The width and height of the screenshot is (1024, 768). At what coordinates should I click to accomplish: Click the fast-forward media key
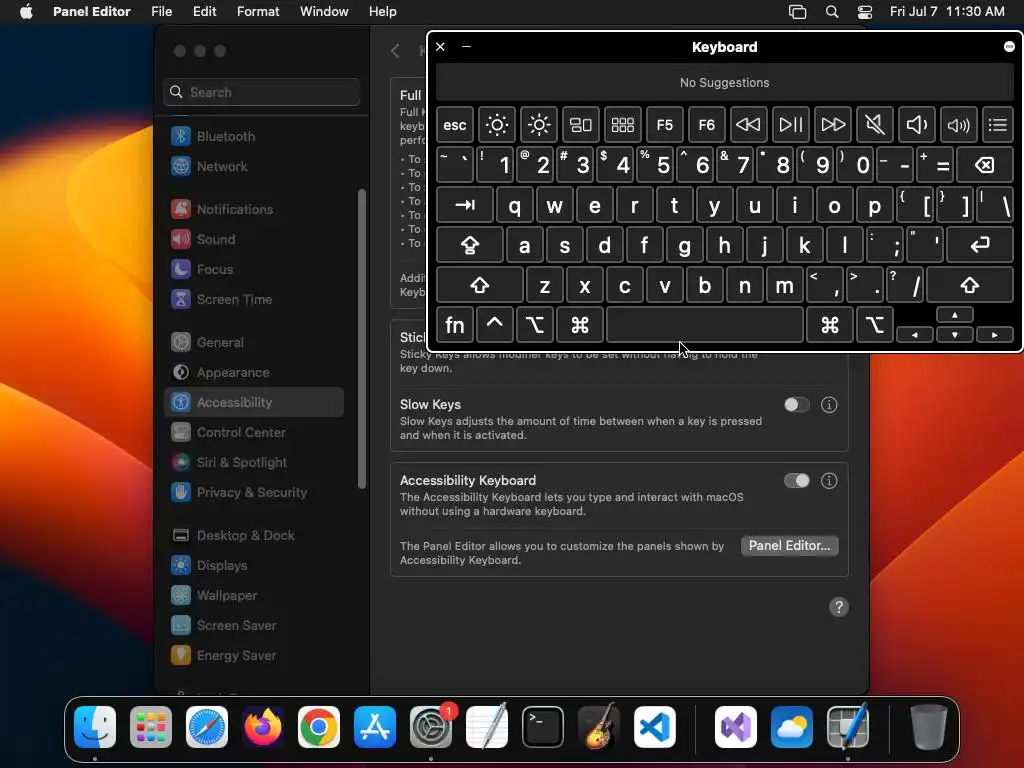[x=833, y=125]
